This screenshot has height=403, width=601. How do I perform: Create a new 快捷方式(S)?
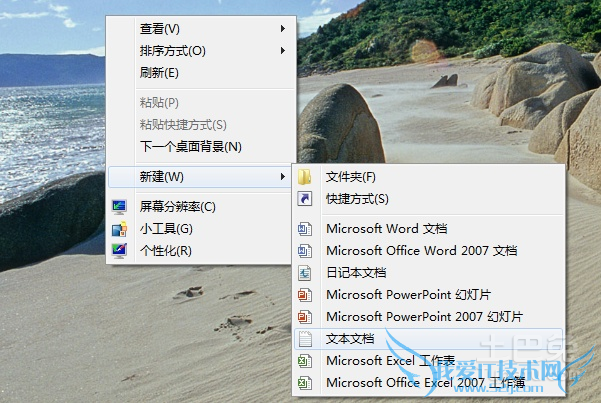(429, 199)
